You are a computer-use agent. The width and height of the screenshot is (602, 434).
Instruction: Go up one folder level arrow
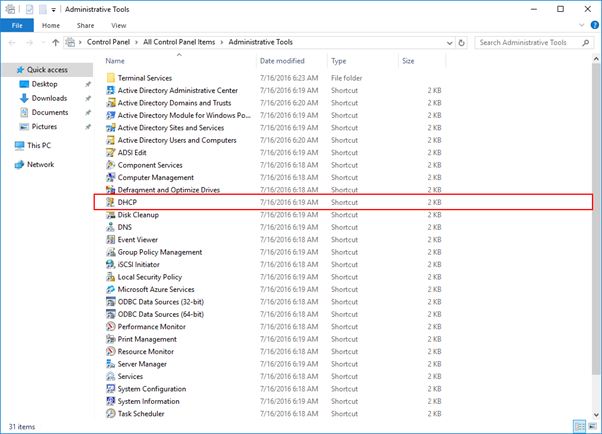click(x=55, y=43)
